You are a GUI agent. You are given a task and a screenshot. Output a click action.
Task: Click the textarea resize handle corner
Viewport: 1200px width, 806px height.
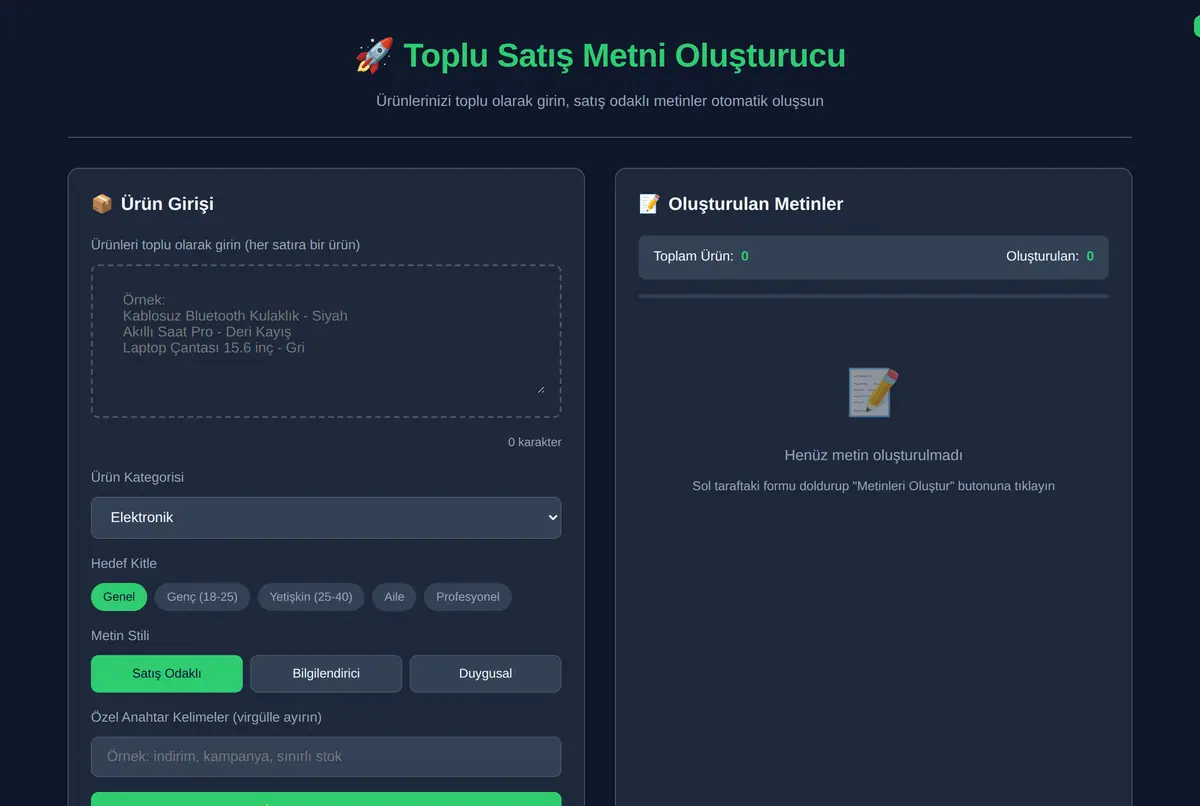541,389
